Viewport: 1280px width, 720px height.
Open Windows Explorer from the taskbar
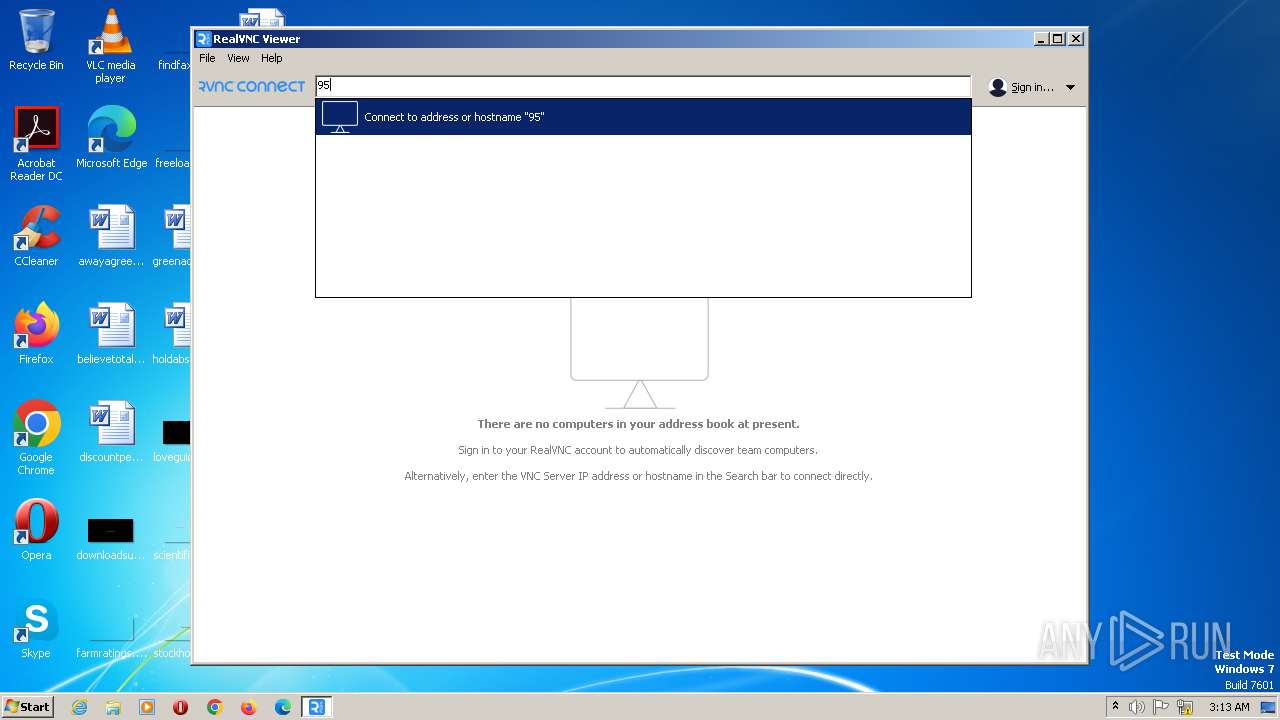click(x=113, y=707)
